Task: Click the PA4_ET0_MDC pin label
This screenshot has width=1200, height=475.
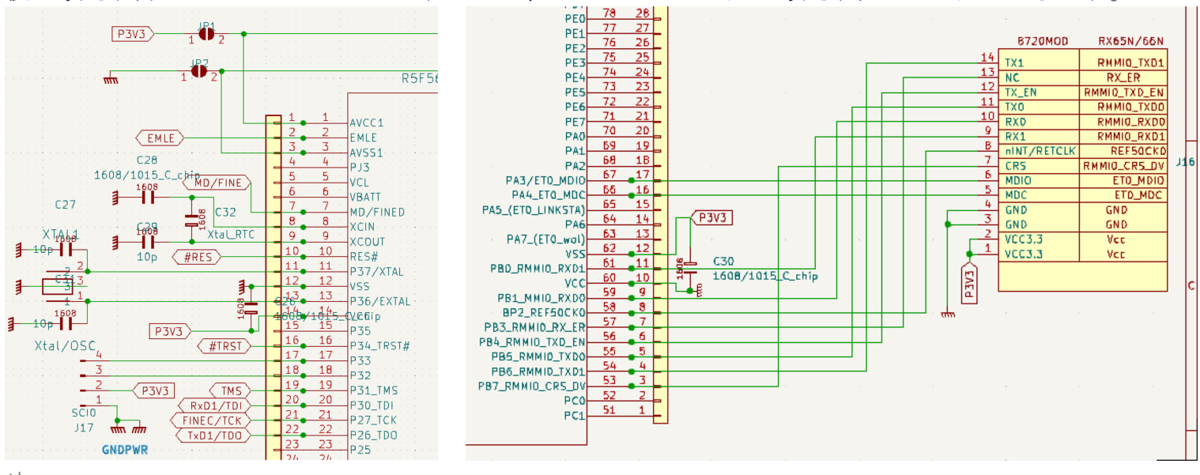Action: click(548, 194)
